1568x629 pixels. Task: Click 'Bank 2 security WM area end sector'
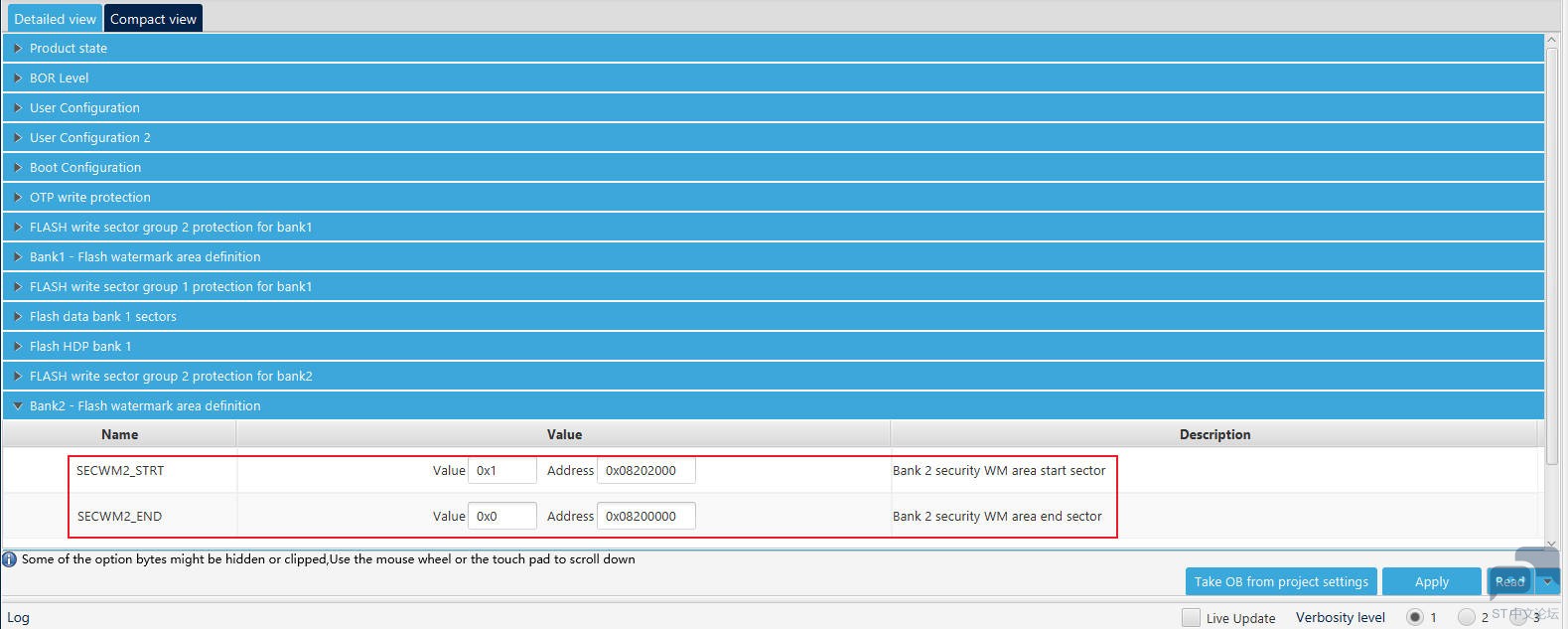point(997,516)
